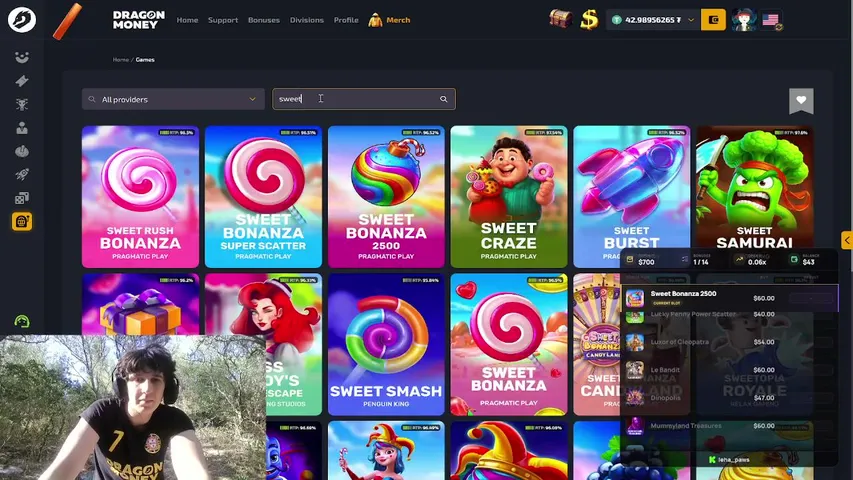Click the Dragon Money logo in sidebar
Image resolution: width=853 pixels, height=480 pixels.
click(x=22, y=20)
